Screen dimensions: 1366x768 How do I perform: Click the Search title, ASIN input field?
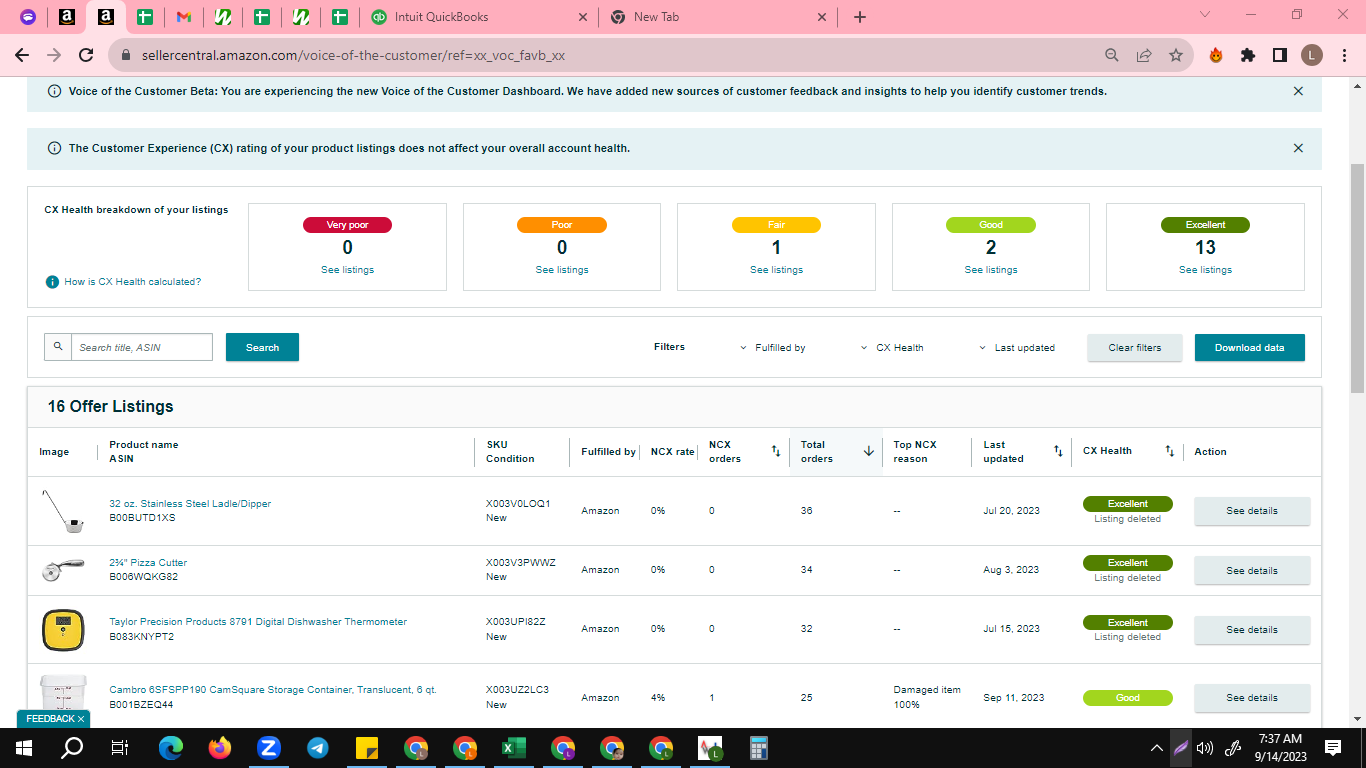click(x=141, y=347)
